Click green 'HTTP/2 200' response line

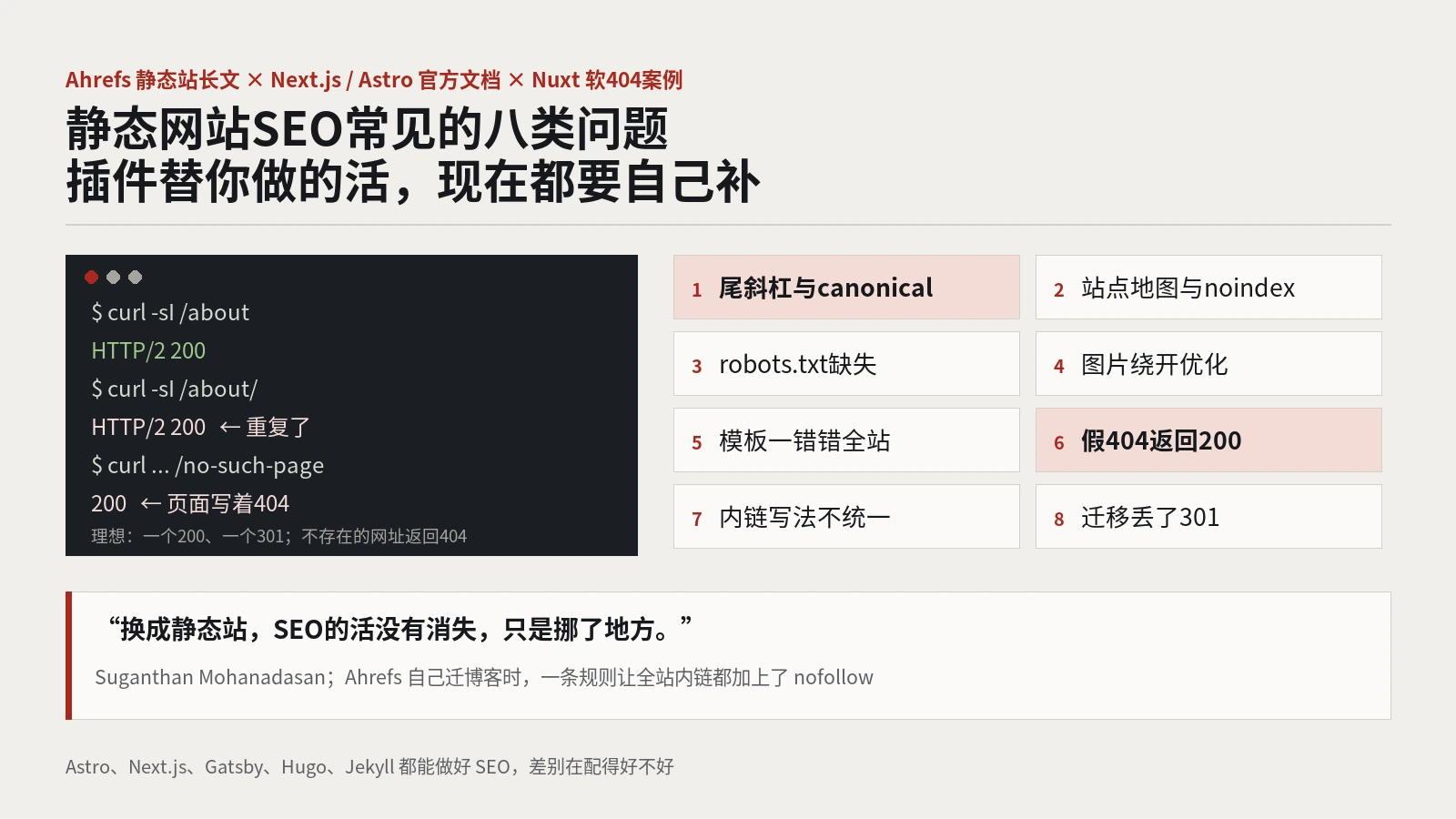click(148, 350)
